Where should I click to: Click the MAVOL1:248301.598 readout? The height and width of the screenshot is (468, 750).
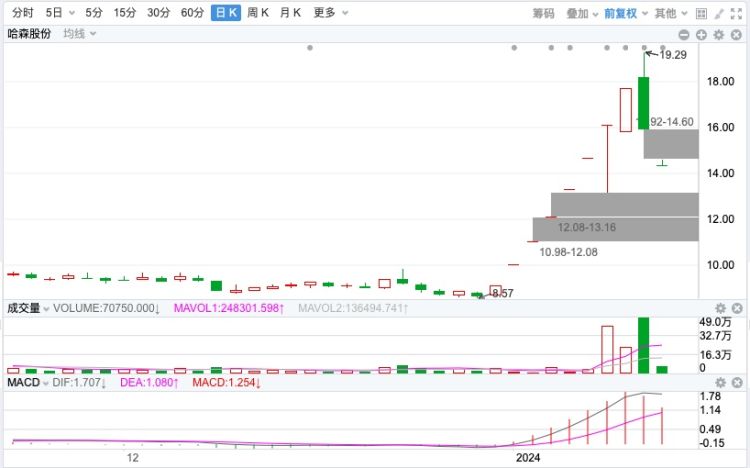[x=229, y=308]
